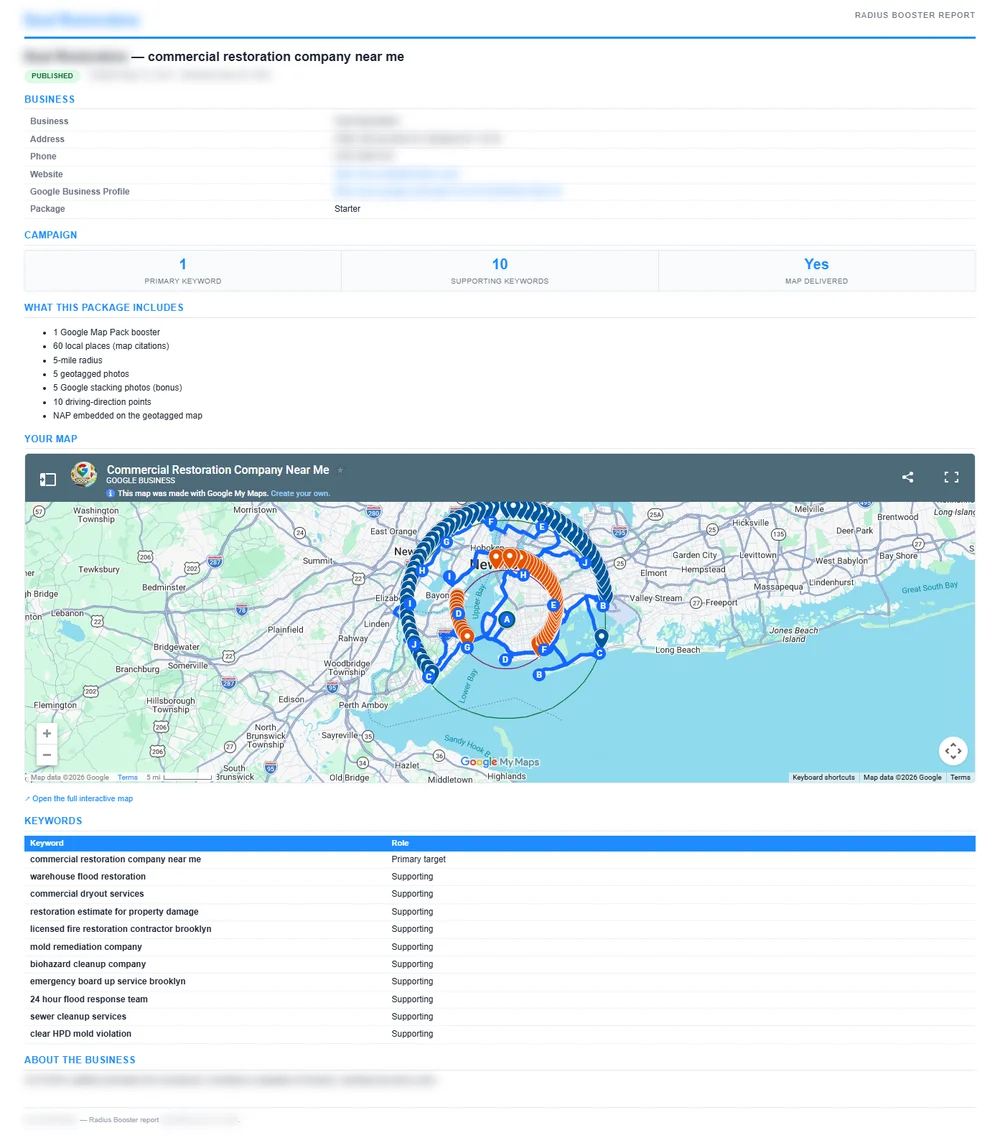Click the PUBLISHED status badge
Image resolution: width=1000 pixels, height=1143 pixels.
[52, 76]
